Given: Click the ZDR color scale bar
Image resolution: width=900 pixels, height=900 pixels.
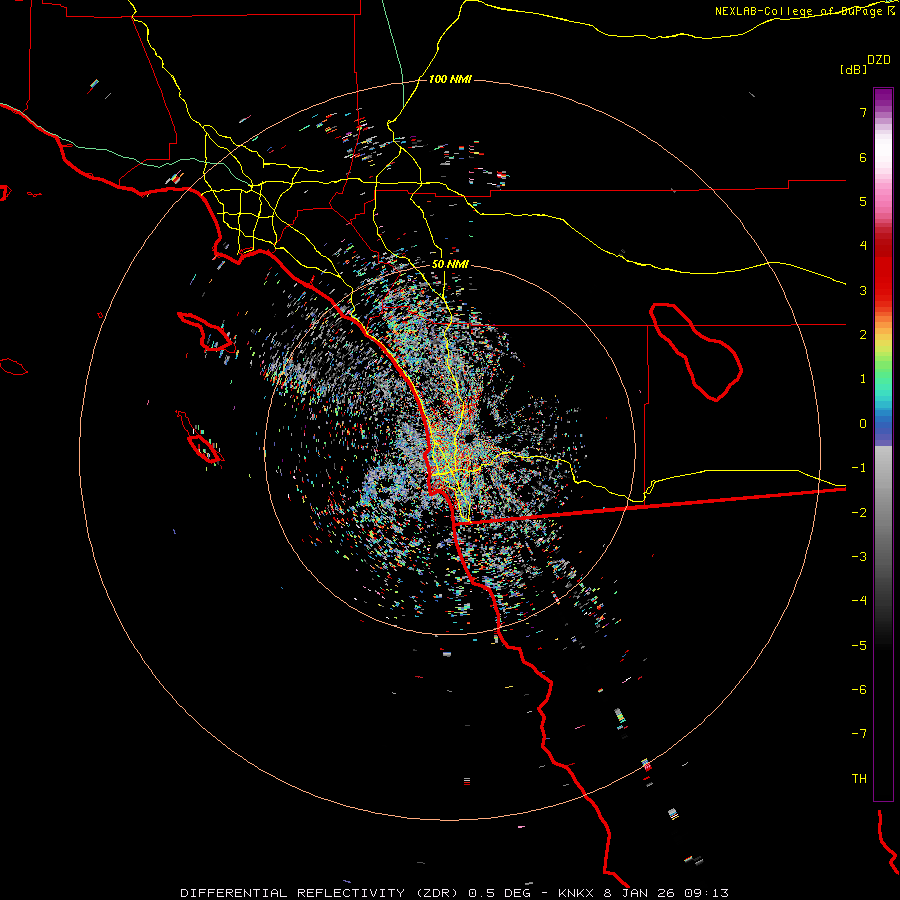Looking at the screenshot, I should (883, 444).
